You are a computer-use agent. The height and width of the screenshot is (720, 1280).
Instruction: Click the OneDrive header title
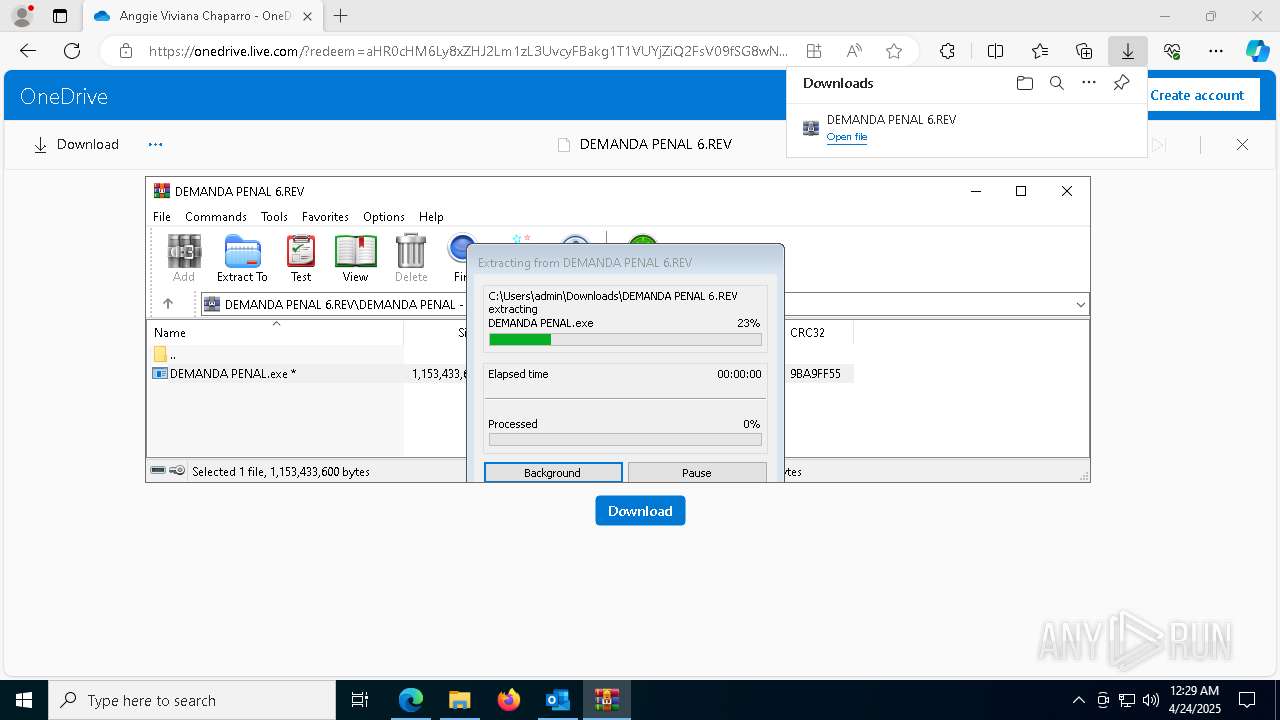click(x=64, y=96)
